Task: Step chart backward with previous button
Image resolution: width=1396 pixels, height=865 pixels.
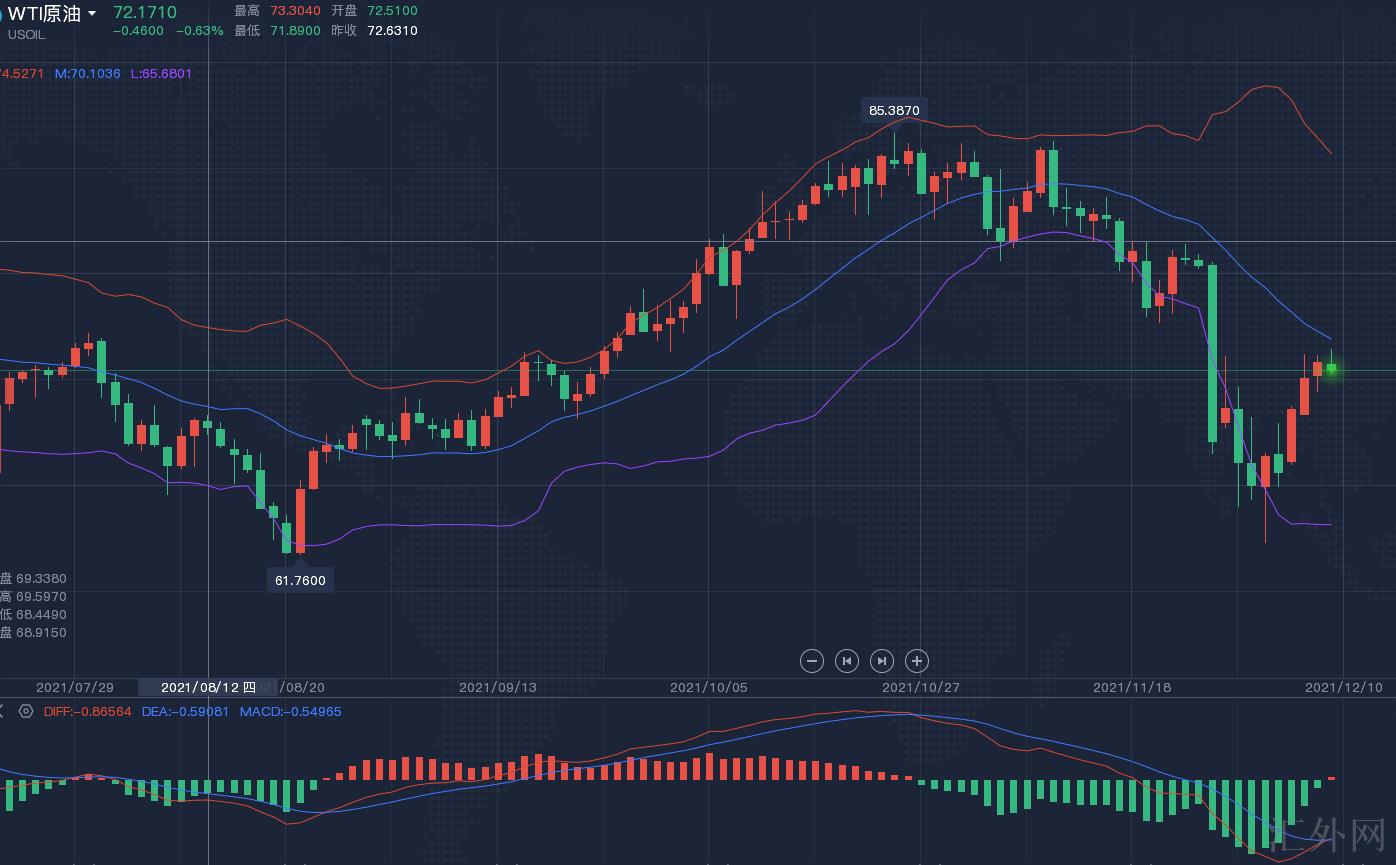Action: pos(847,661)
